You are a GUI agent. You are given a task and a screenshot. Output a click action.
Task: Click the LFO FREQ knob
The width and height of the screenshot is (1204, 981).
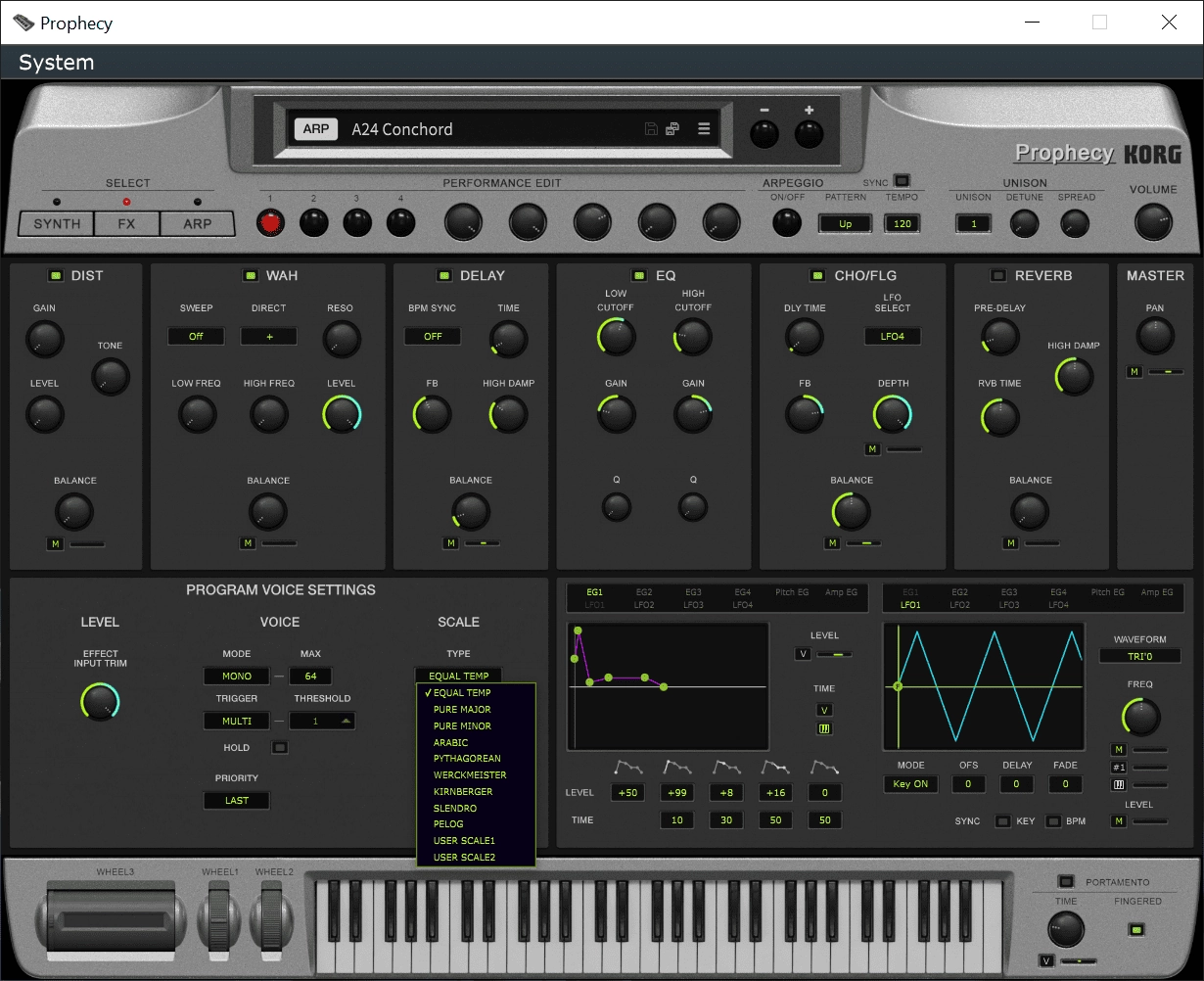click(x=1140, y=718)
